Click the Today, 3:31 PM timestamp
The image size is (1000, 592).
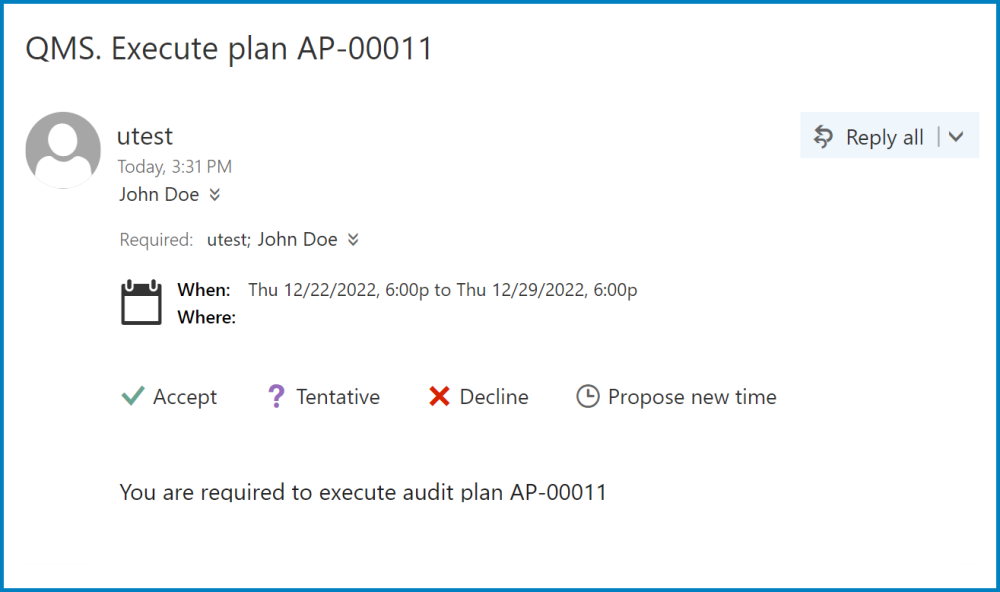[x=174, y=166]
